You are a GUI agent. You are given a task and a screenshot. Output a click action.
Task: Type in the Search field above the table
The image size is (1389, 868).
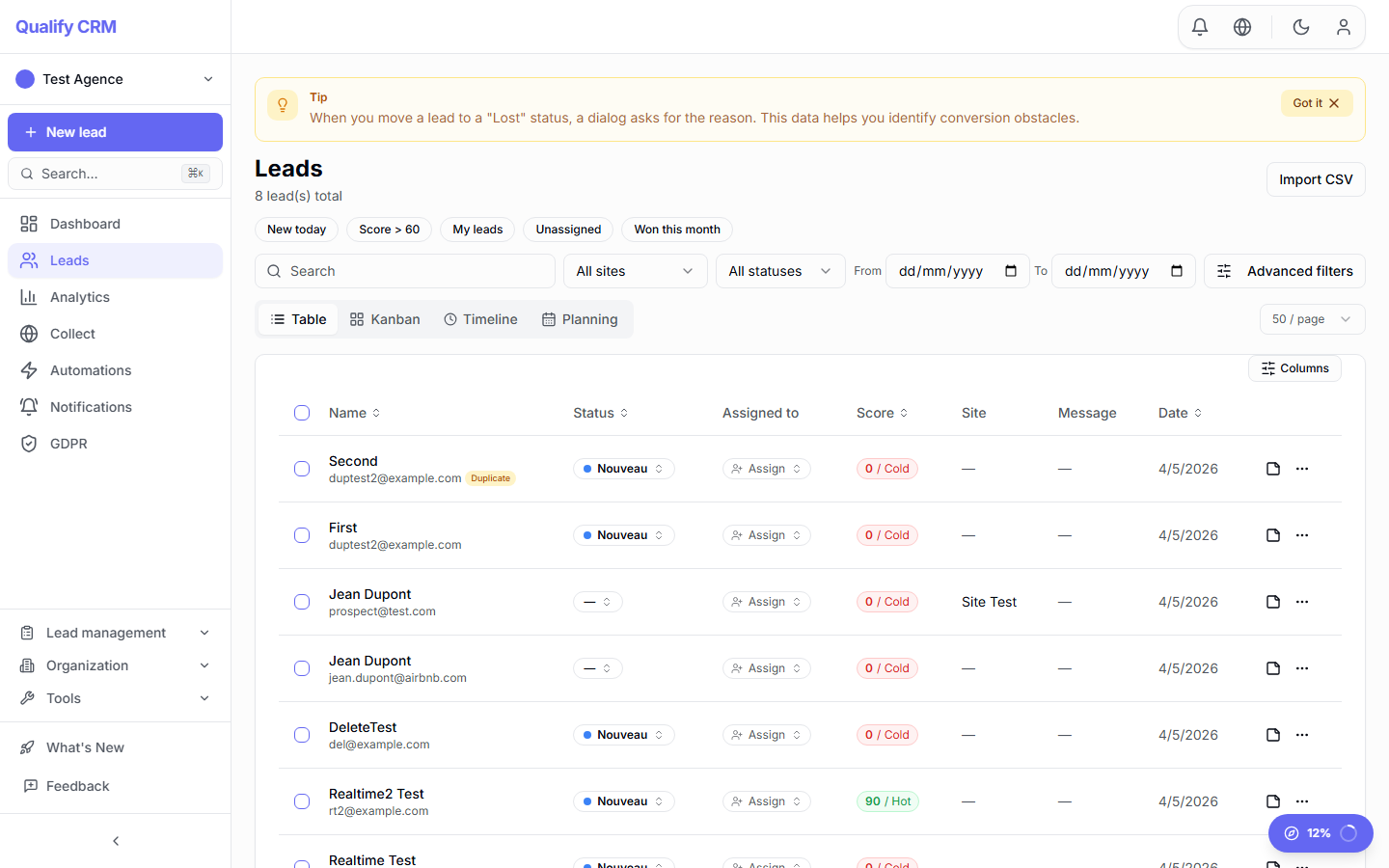pyautogui.click(x=404, y=271)
